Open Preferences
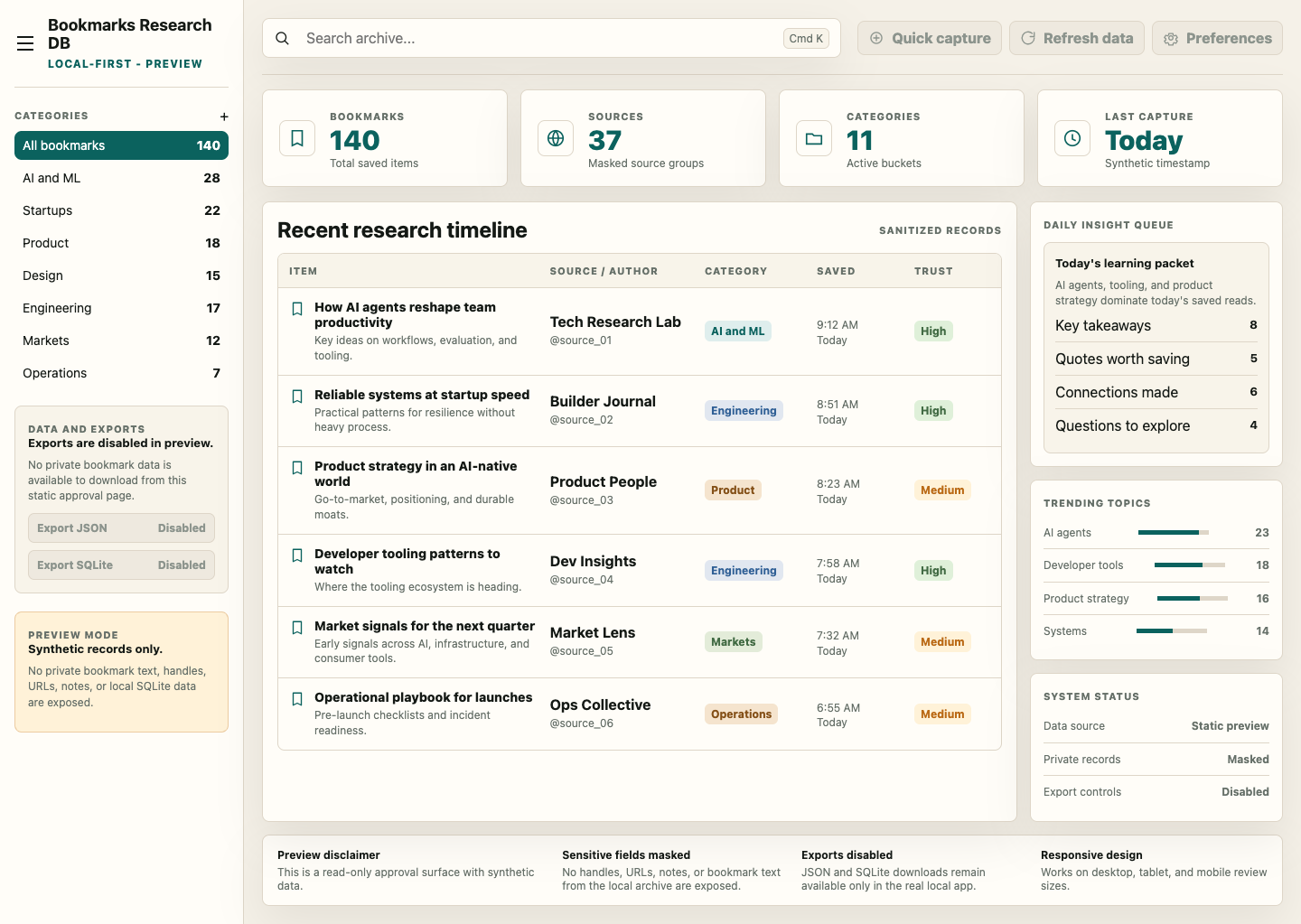The image size is (1301, 924). tap(1217, 38)
